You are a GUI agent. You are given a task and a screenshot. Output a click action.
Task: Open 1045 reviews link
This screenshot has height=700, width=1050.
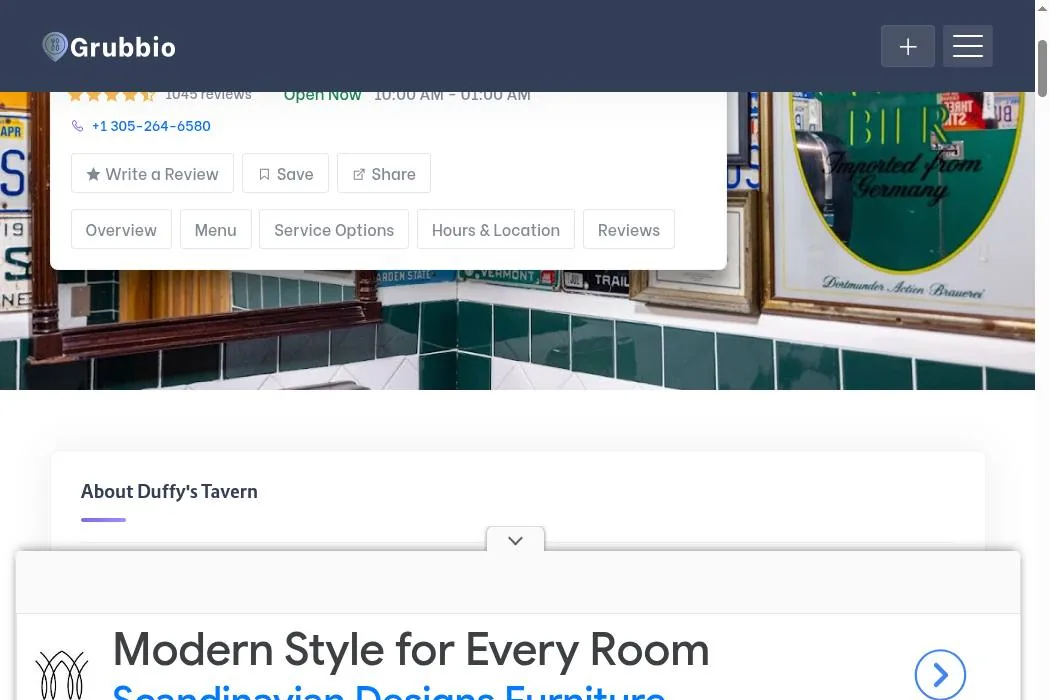coord(208,95)
